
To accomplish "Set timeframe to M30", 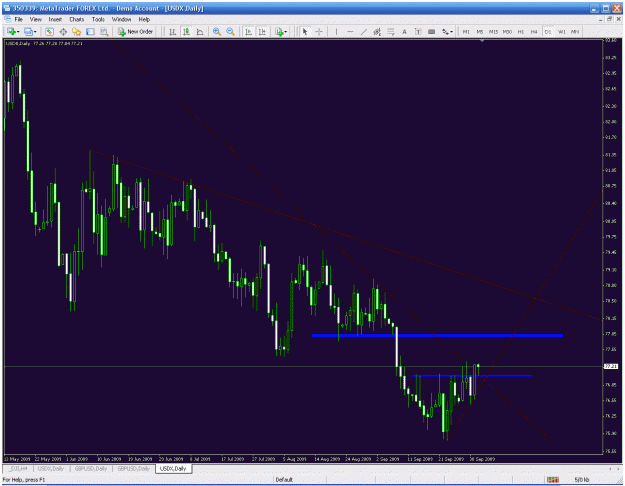I will (507, 31).
